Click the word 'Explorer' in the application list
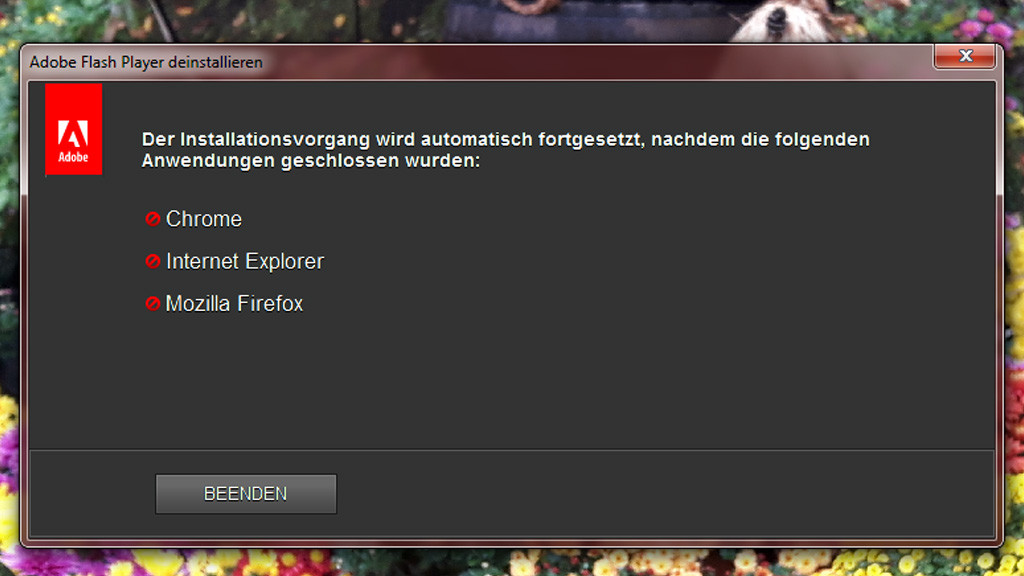The image size is (1024, 576). pos(285,261)
